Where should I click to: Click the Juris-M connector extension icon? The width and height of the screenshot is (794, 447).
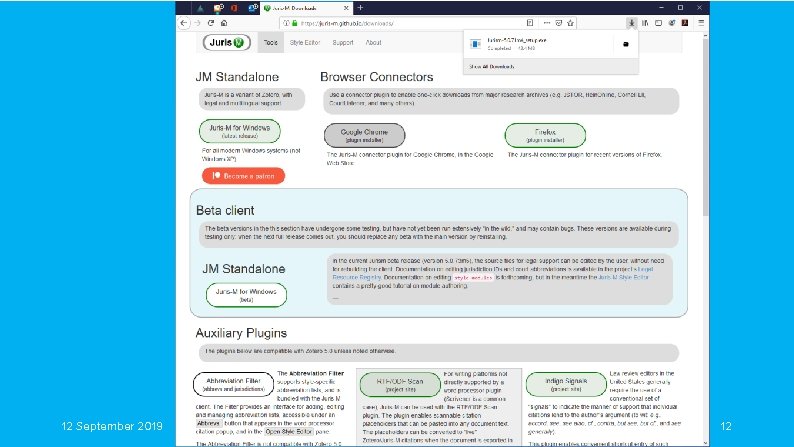(672, 23)
